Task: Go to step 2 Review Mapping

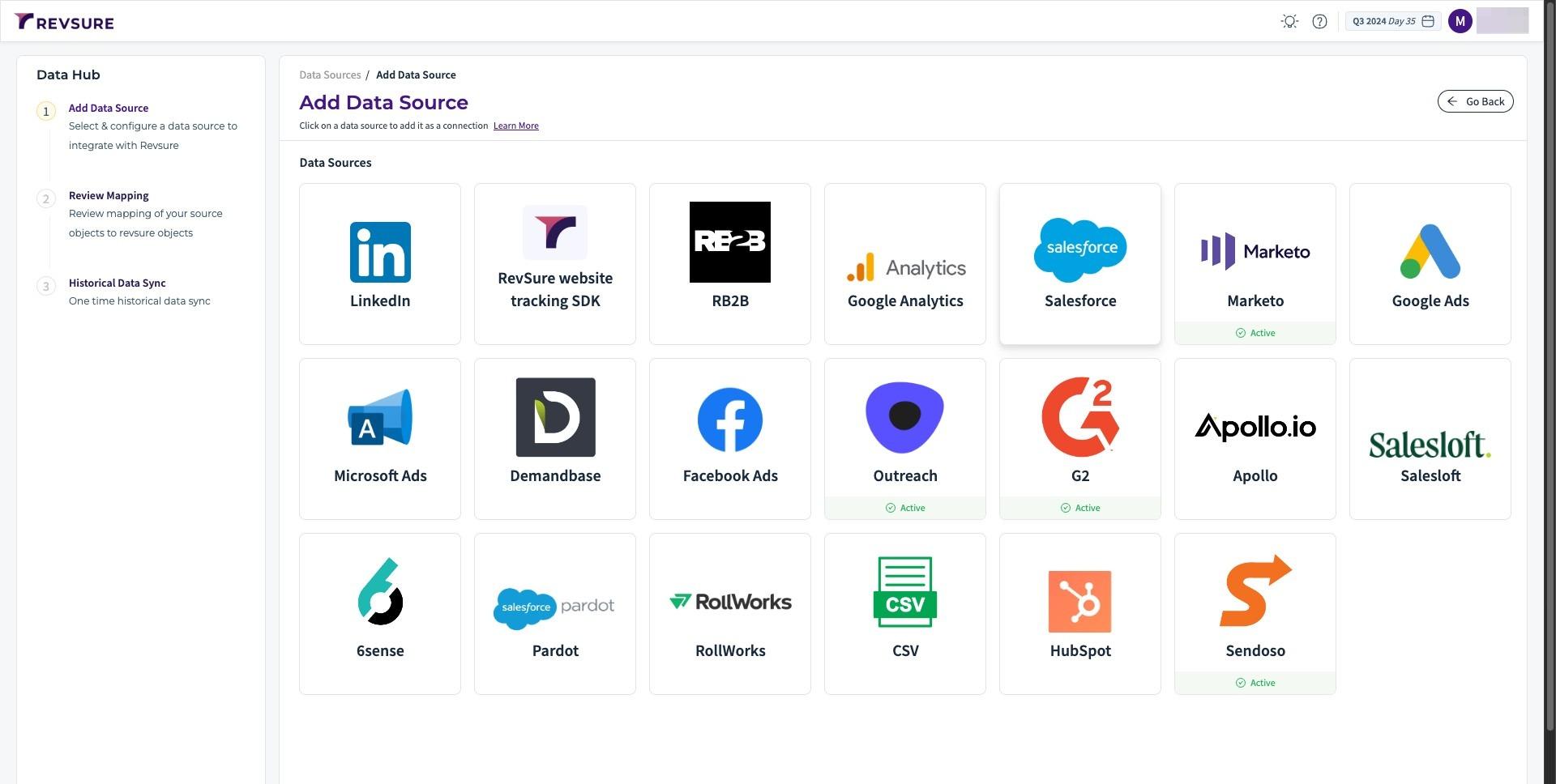Action: click(x=109, y=195)
